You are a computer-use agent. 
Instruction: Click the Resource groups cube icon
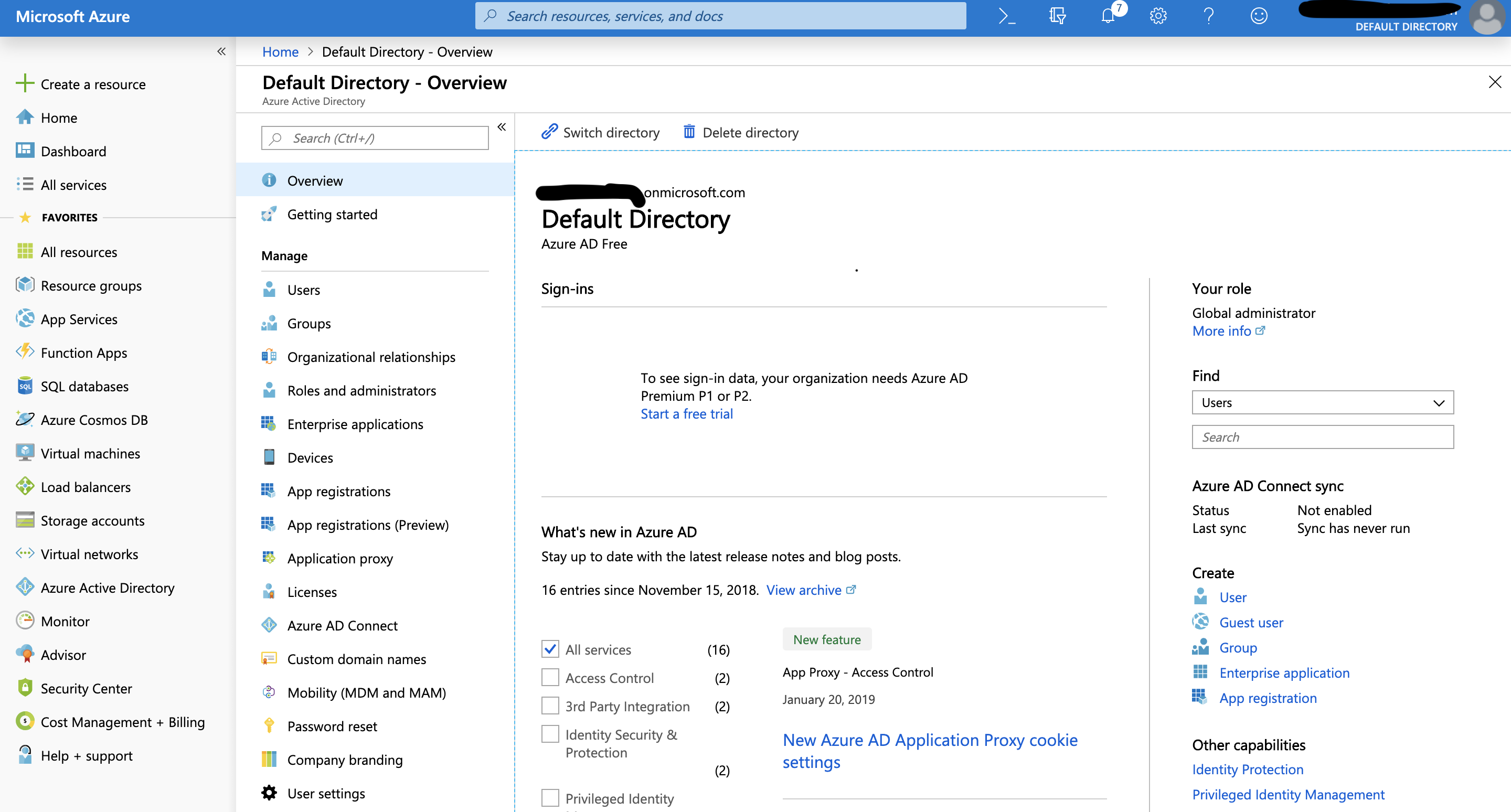point(25,285)
